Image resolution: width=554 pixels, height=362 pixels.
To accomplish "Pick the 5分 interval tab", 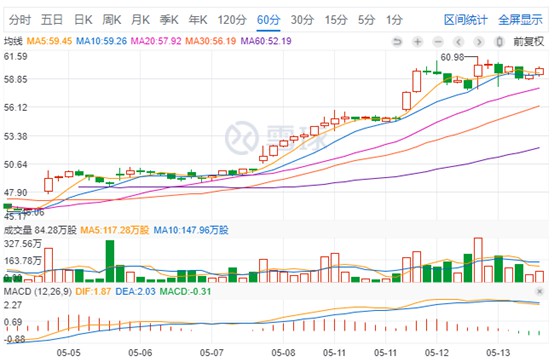I will [366, 19].
